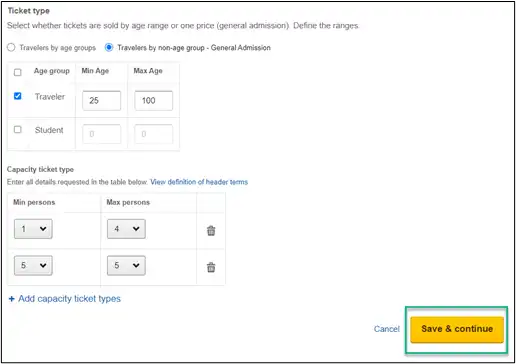Open first row Min persons dropdown
The image size is (516, 364).
coord(33,229)
